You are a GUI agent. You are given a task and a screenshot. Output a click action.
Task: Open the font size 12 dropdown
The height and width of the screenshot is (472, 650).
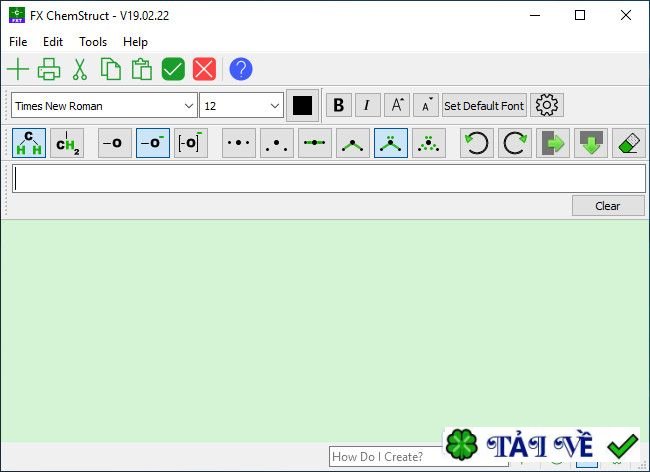[x=241, y=106]
